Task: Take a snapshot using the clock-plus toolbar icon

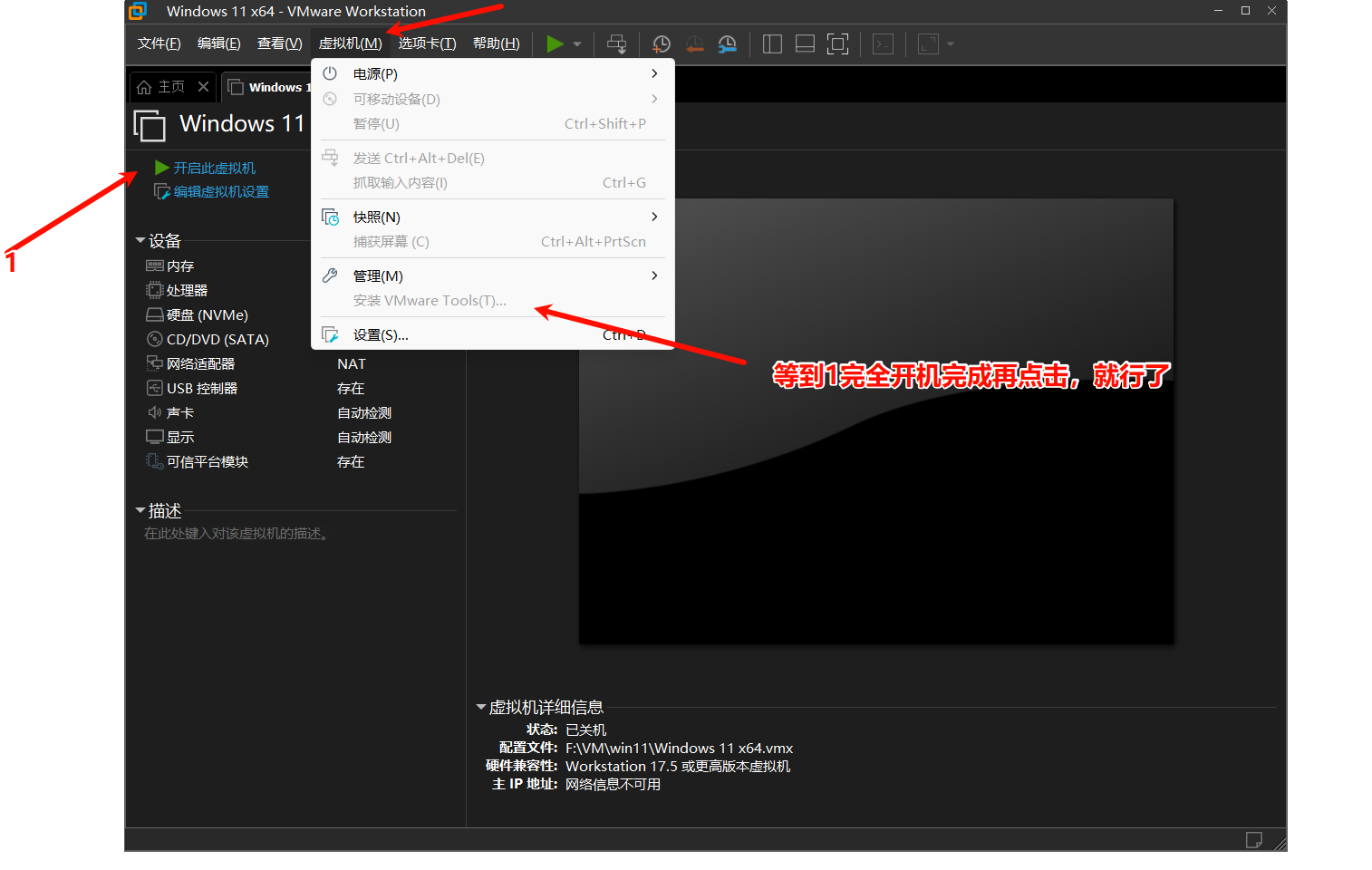Action: pos(662,43)
